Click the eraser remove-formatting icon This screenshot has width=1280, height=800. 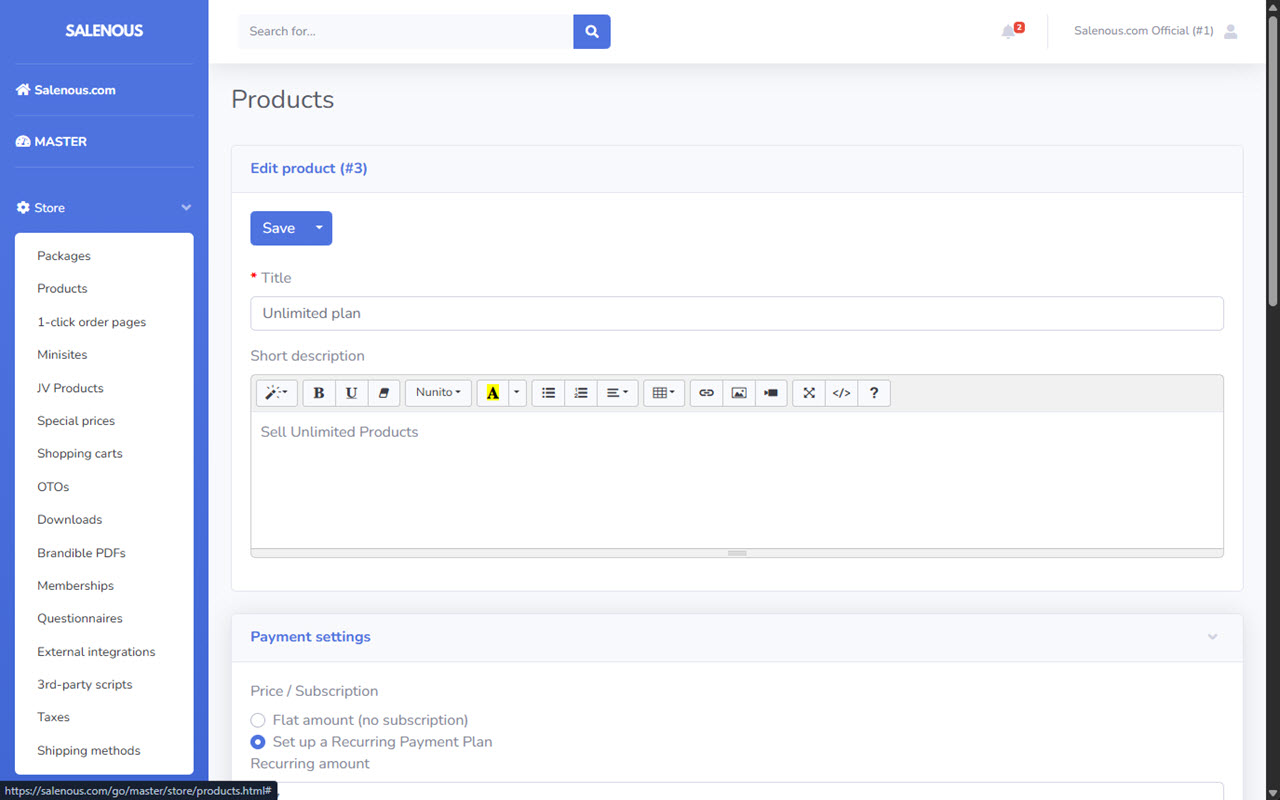point(384,393)
